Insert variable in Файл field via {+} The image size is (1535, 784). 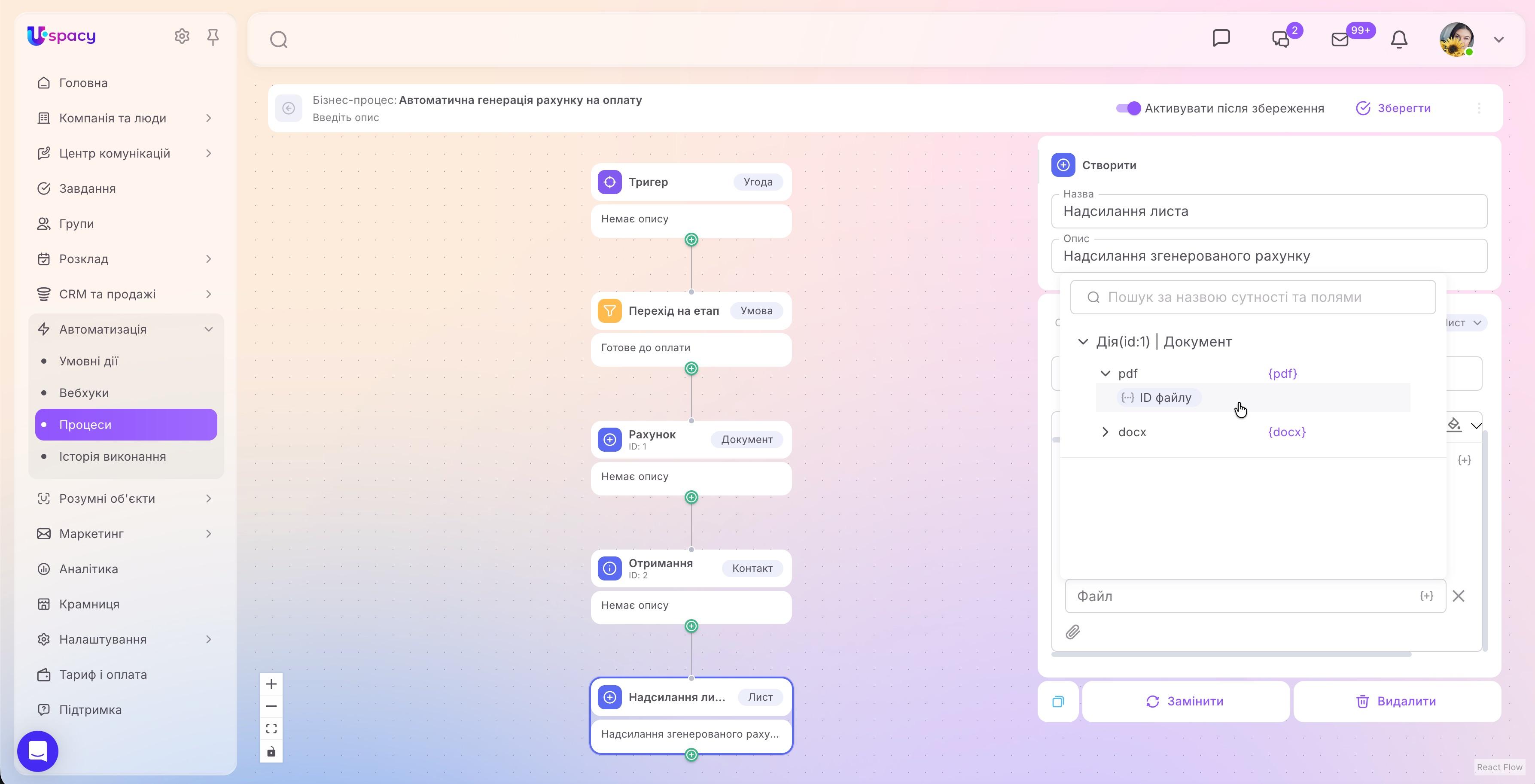(1426, 596)
